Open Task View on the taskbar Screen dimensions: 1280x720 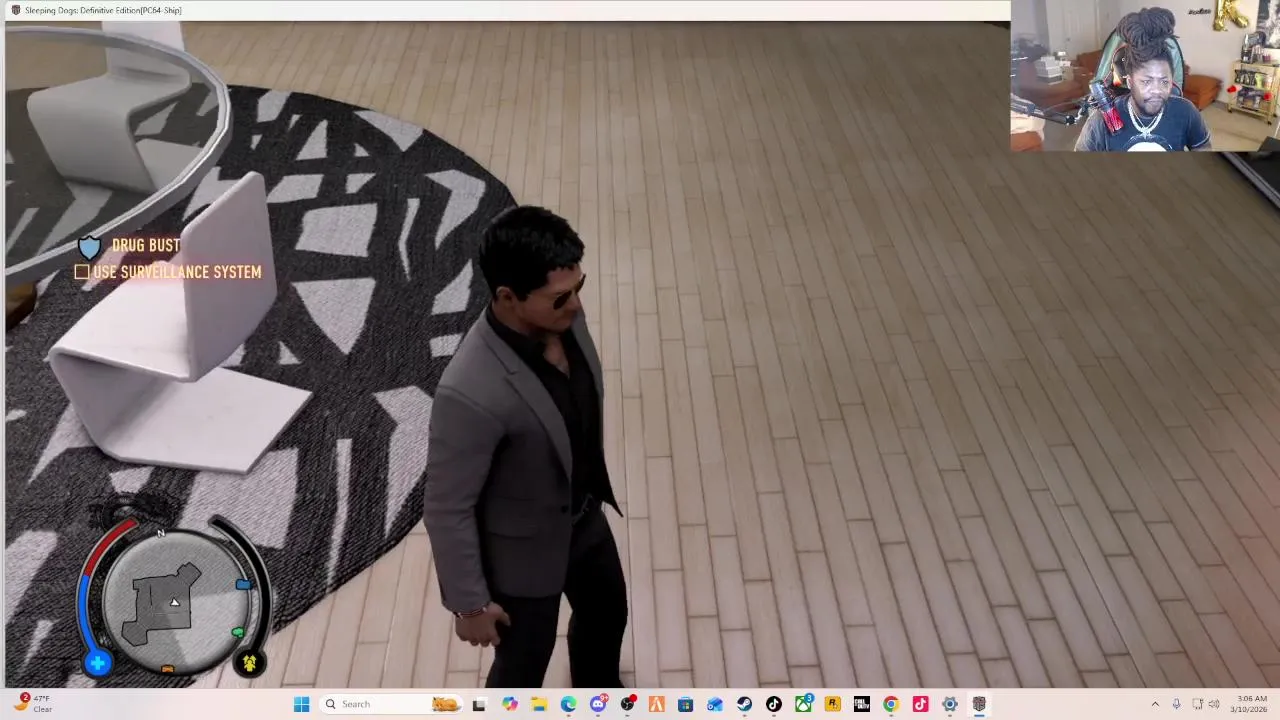479,704
